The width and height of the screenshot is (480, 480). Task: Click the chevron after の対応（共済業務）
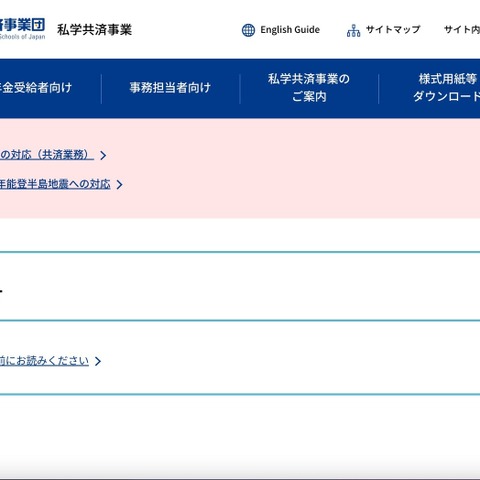pos(103,155)
